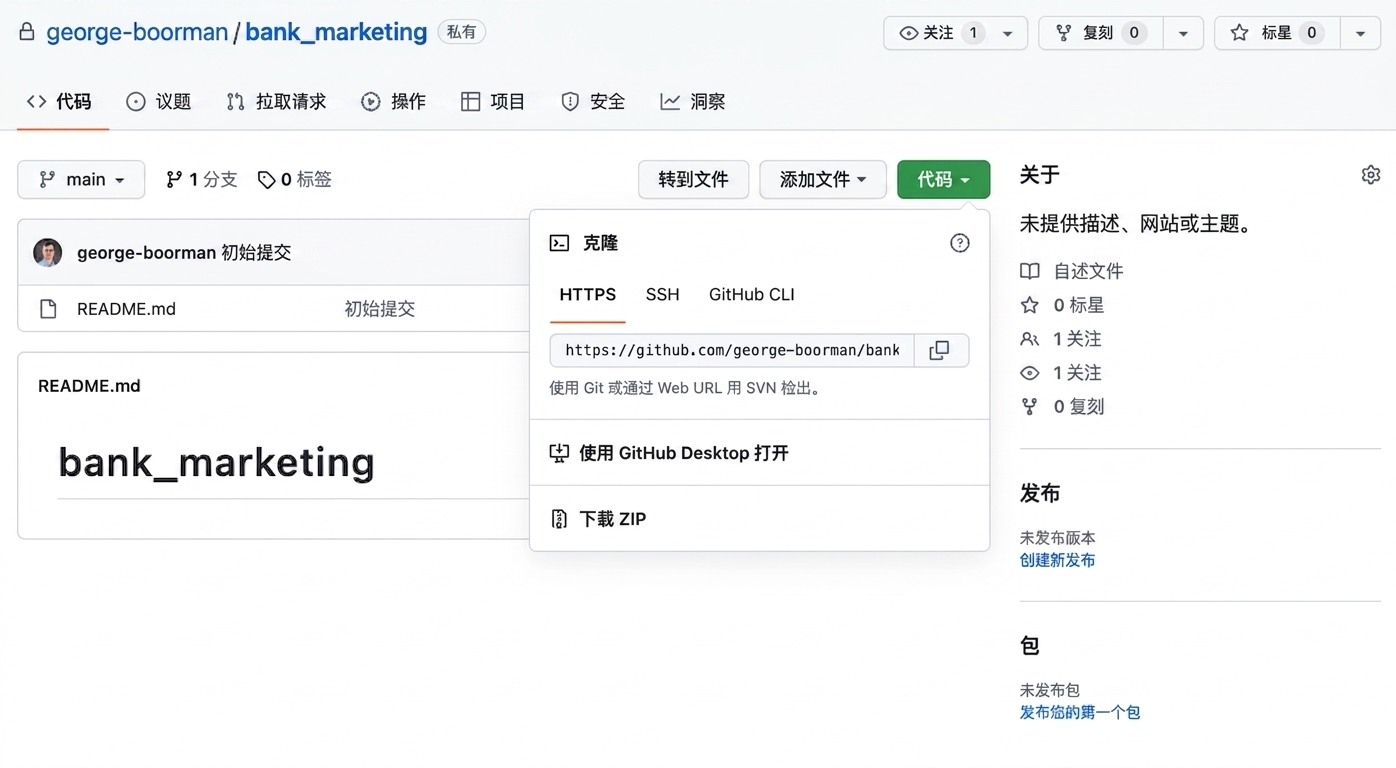The height and width of the screenshot is (768, 1396).
Task: Star repository with 标星 button
Action: point(1277,33)
